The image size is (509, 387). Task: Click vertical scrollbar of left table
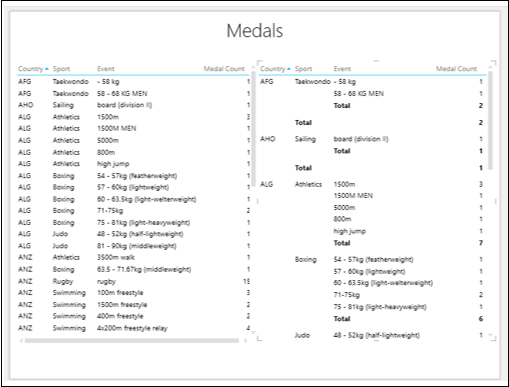click(253, 128)
